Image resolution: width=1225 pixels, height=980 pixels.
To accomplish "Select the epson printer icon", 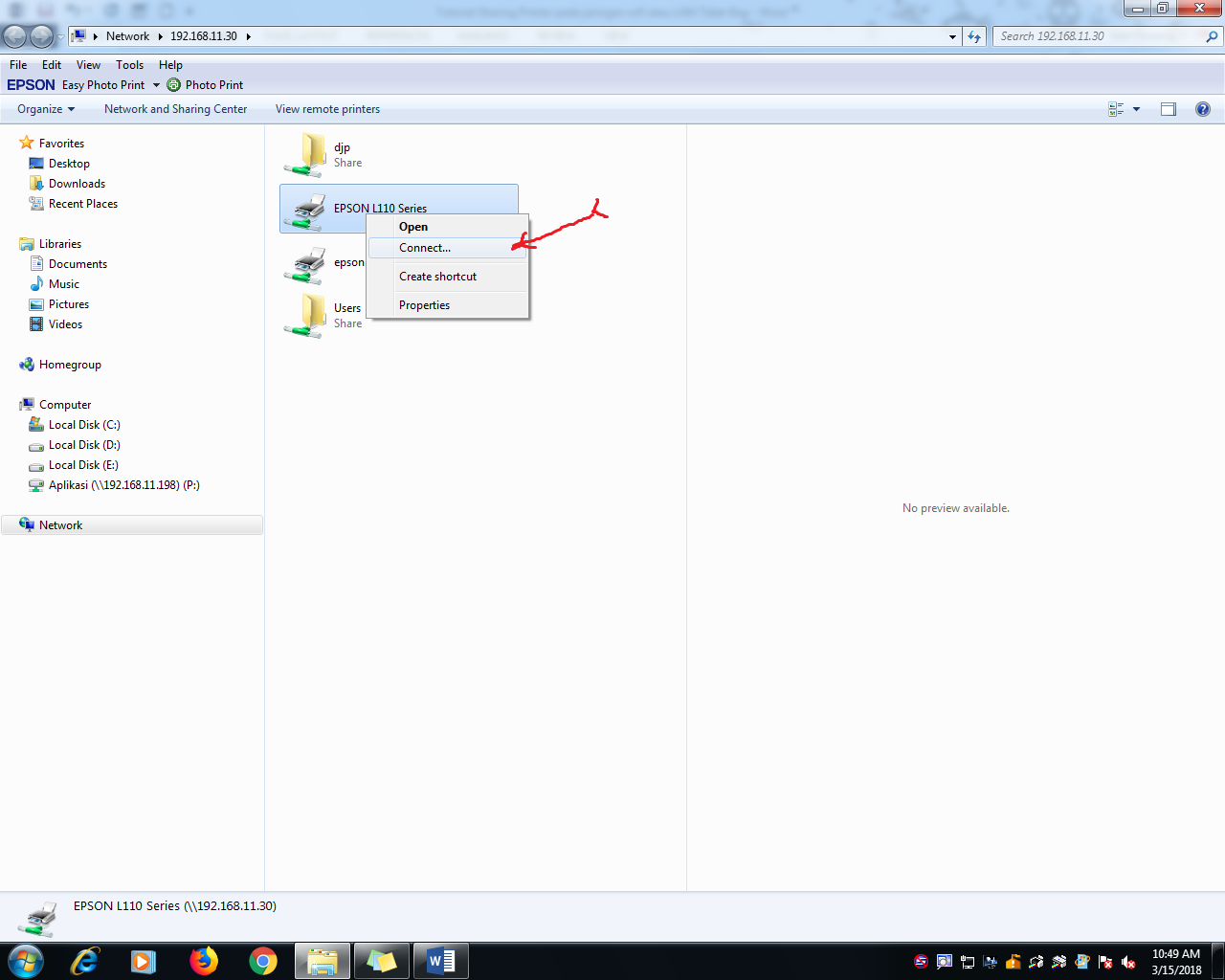I will 305,264.
